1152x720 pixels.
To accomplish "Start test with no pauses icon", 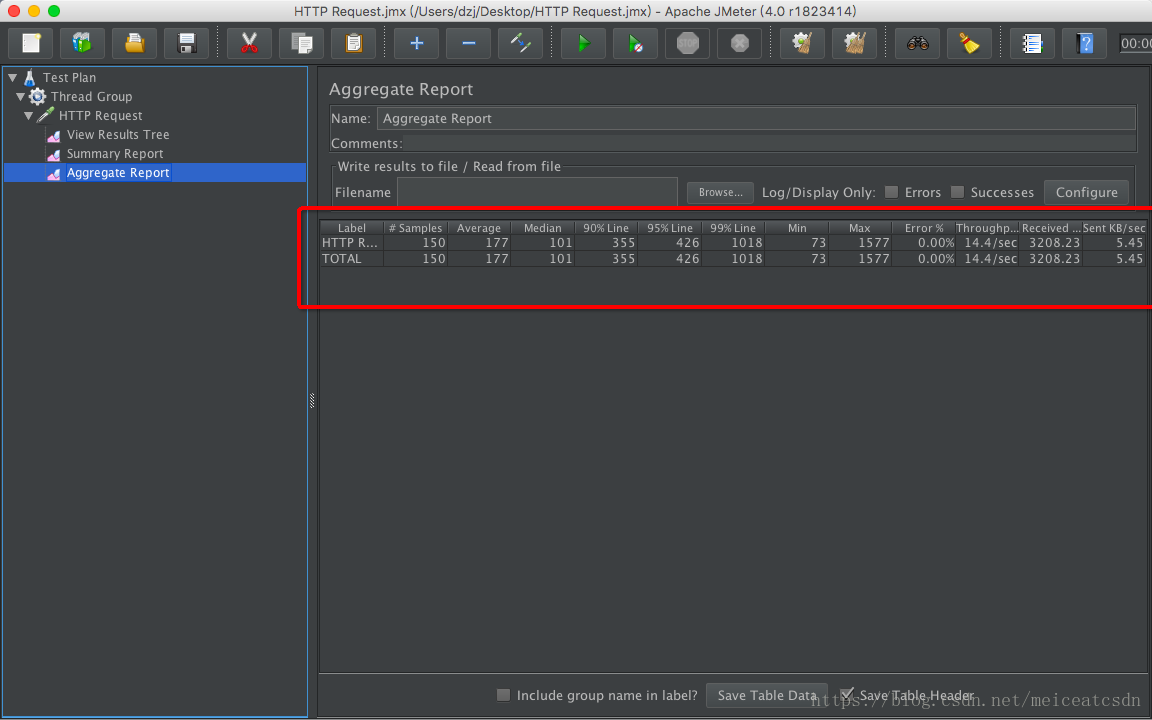I will point(636,43).
